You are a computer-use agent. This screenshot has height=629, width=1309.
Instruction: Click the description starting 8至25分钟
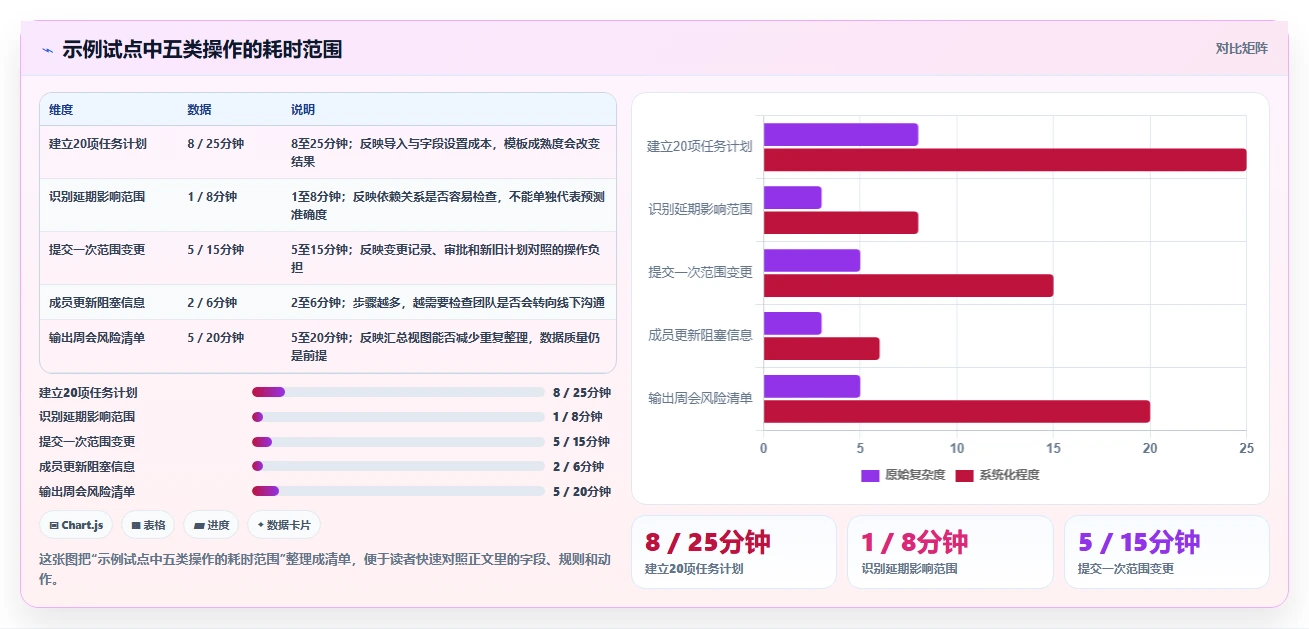[446, 152]
